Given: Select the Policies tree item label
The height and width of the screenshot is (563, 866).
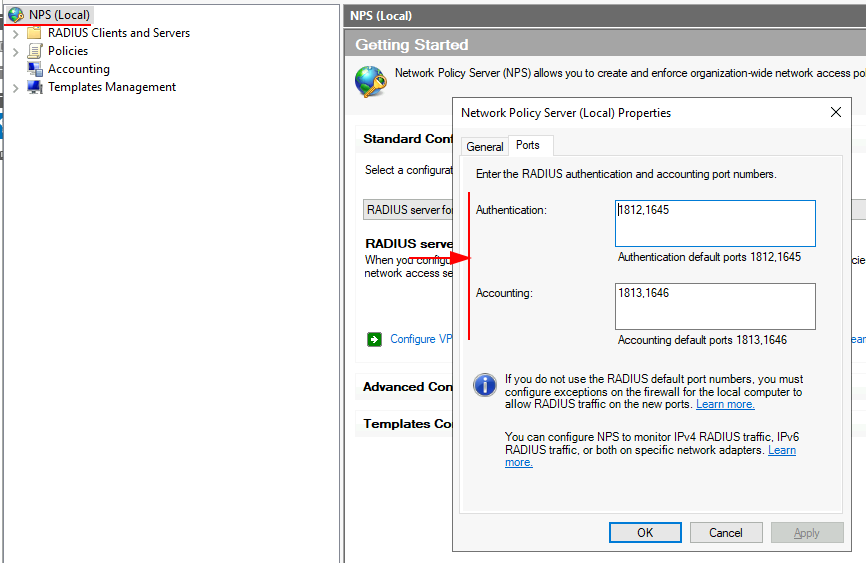Looking at the screenshot, I should click(x=68, y=51).
